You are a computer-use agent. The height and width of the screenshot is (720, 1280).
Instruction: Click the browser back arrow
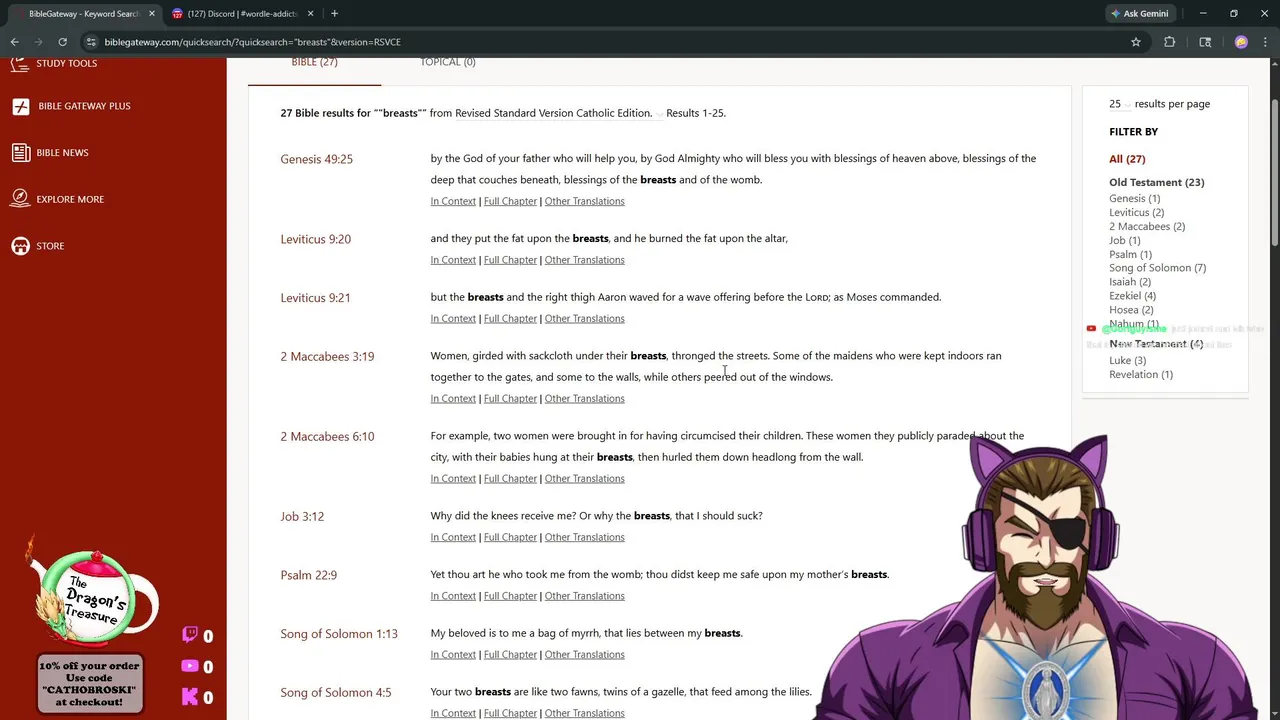point(14,42)
